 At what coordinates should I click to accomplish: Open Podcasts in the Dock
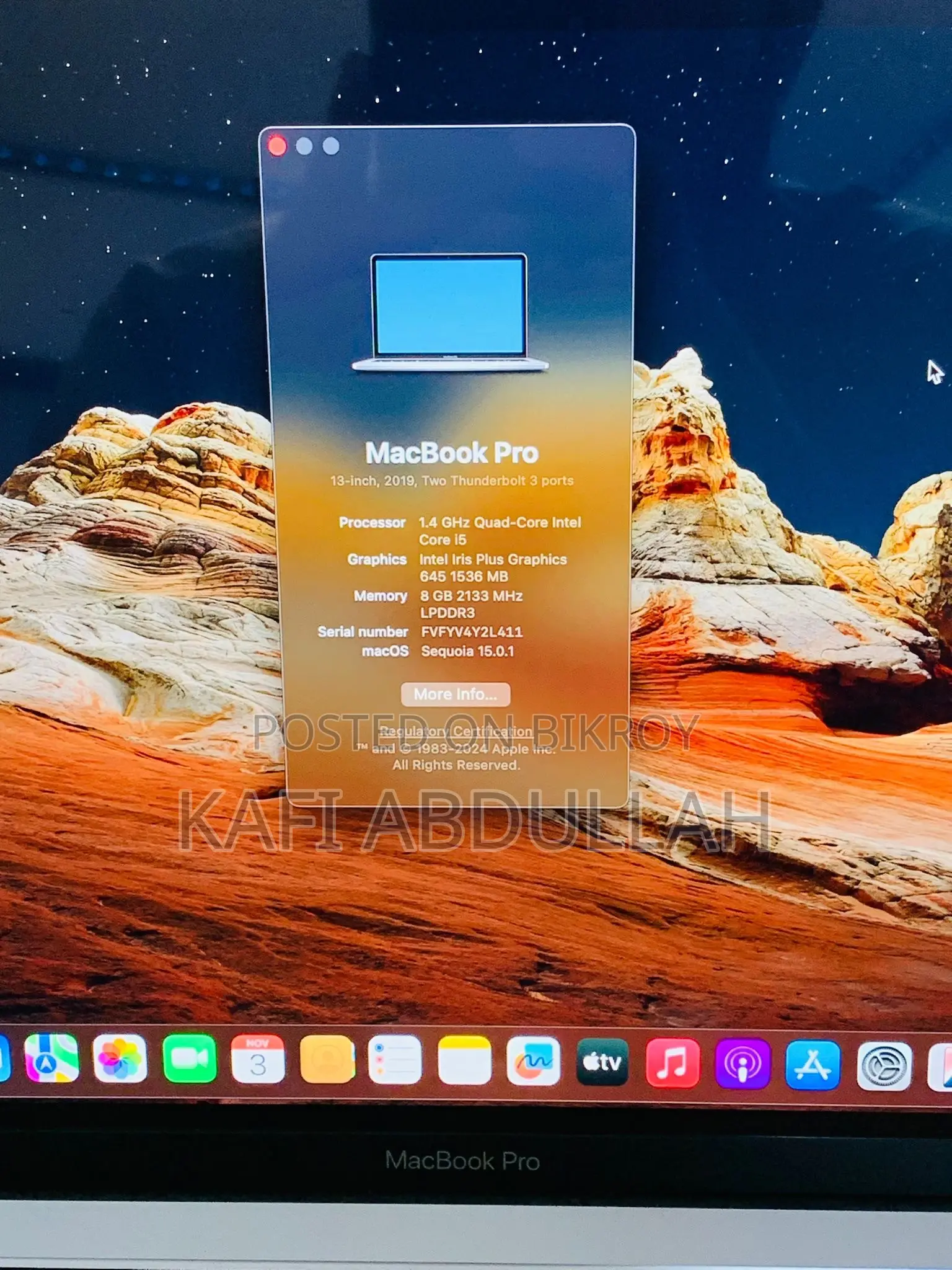point(743,1064)
